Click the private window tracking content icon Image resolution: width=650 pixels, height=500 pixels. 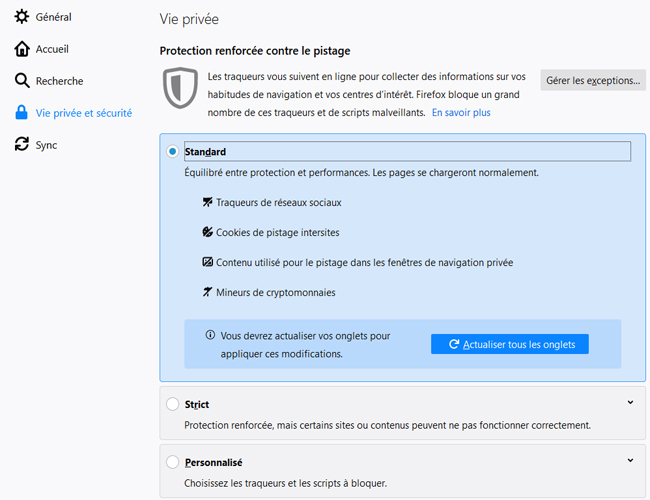point(208,262)
